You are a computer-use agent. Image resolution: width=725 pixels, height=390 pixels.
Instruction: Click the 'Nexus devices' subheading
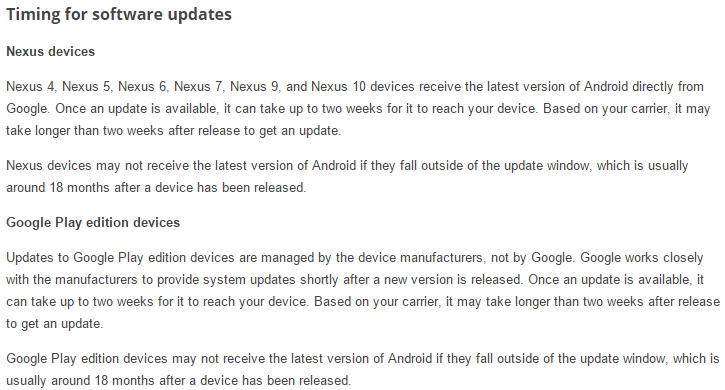coord(50,51)
